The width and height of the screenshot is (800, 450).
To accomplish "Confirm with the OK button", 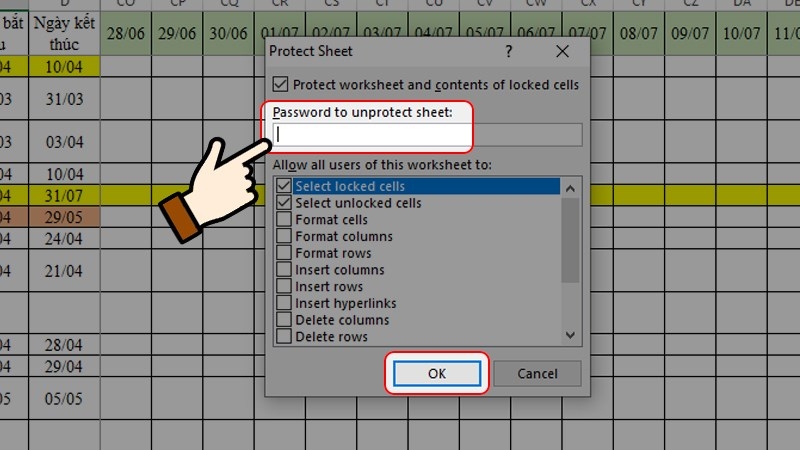I will point(437,373).
